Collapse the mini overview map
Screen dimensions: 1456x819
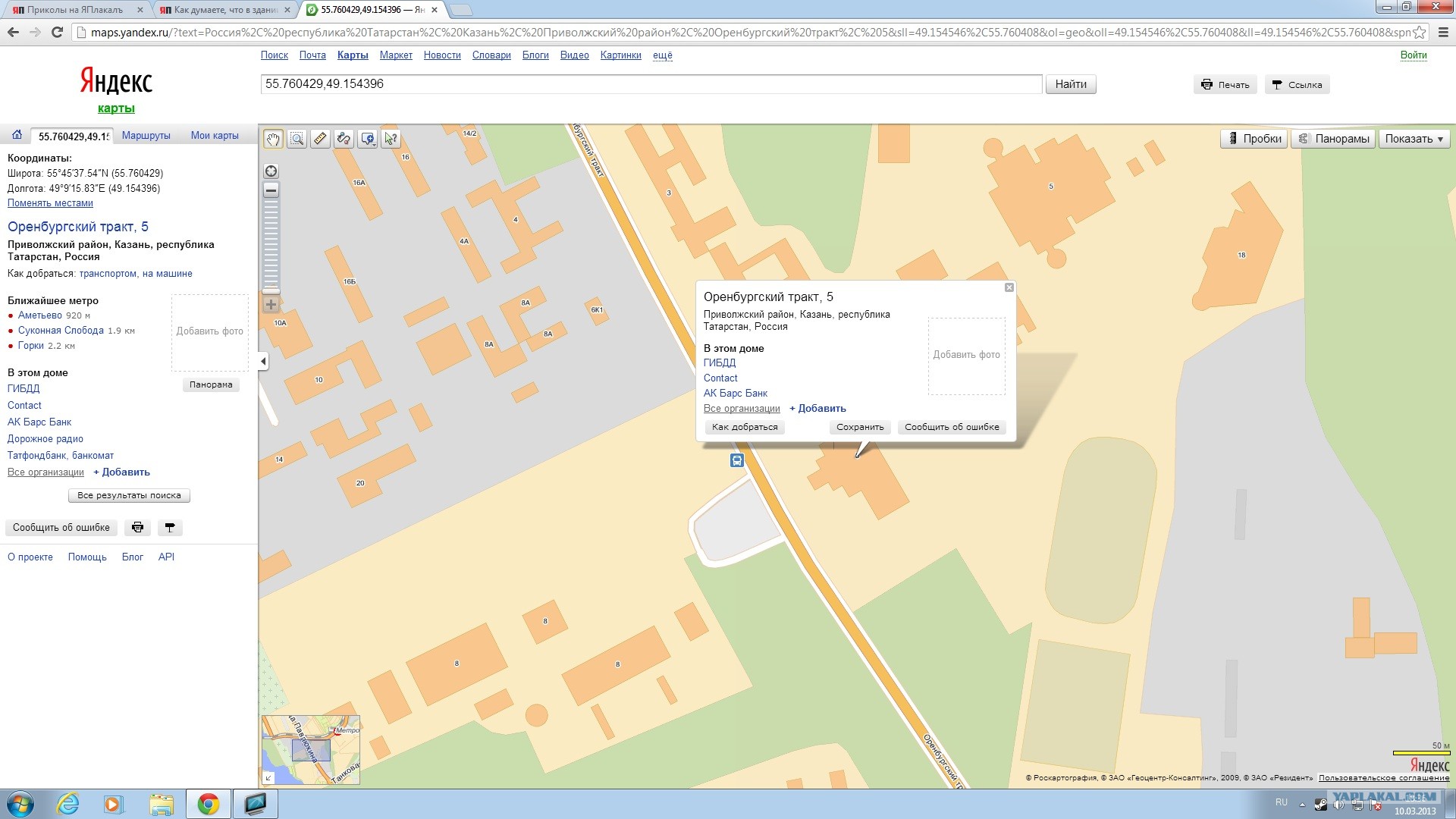[x=268, y=777]
